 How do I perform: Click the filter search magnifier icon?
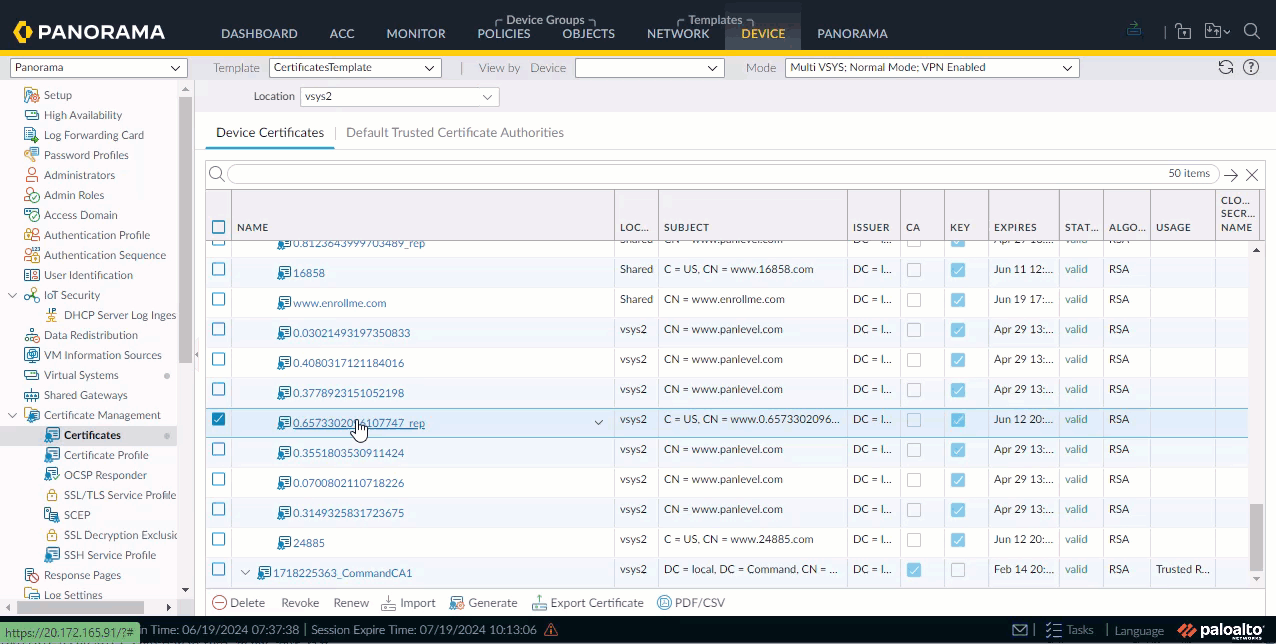pos(216,174)
